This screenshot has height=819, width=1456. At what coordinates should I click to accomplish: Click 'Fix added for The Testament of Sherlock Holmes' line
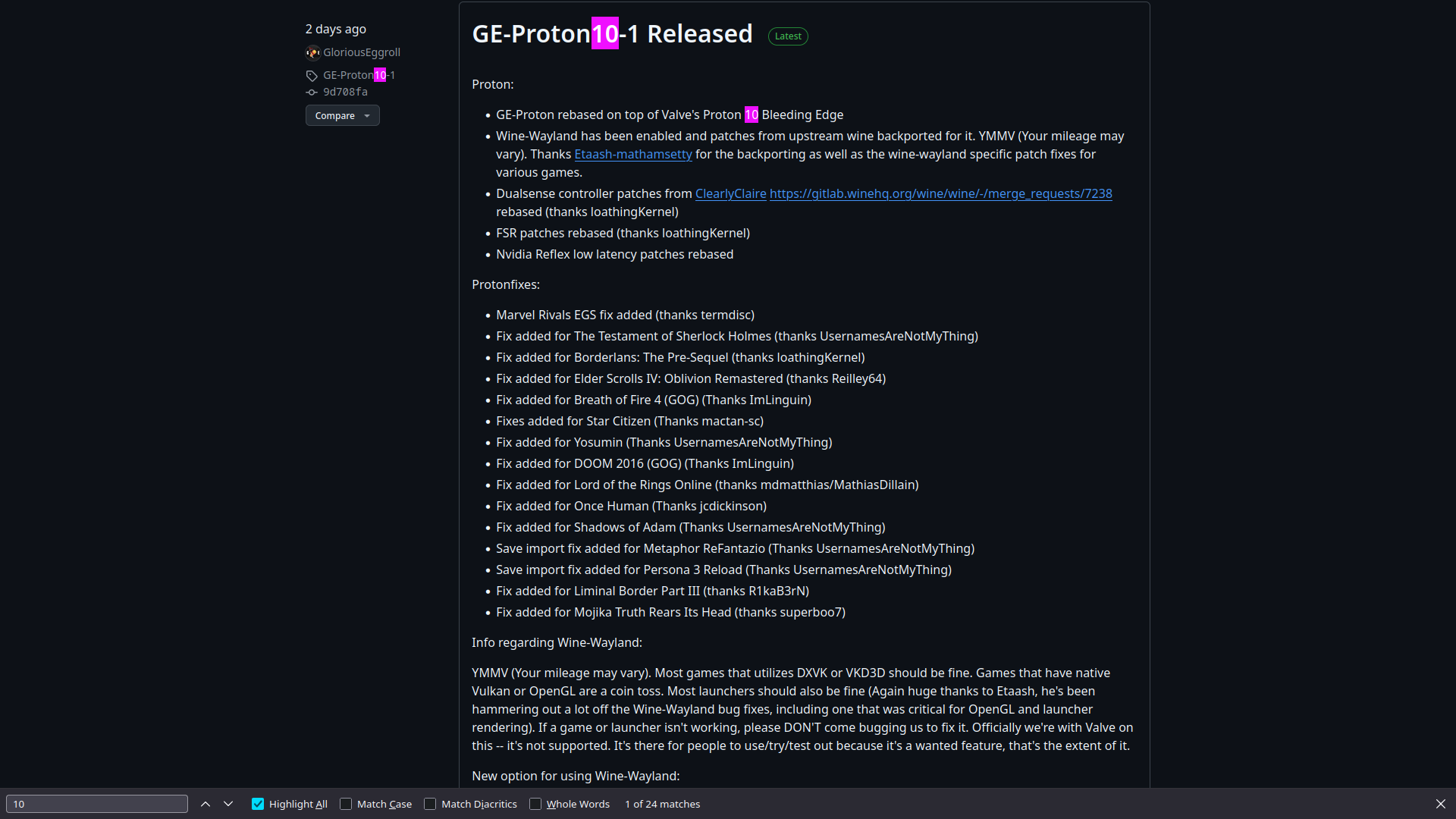(737, 336)
